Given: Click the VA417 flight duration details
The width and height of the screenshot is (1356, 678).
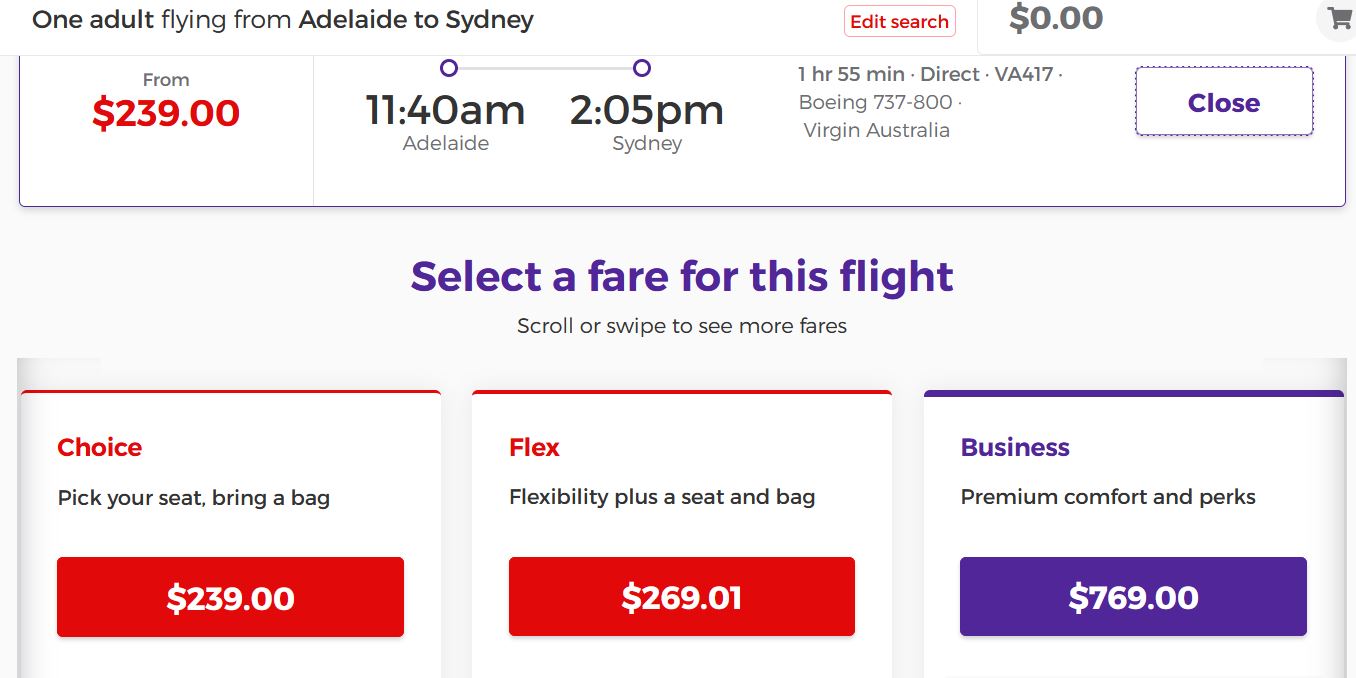Looking at the screenshot, I should tap(929, 75).
